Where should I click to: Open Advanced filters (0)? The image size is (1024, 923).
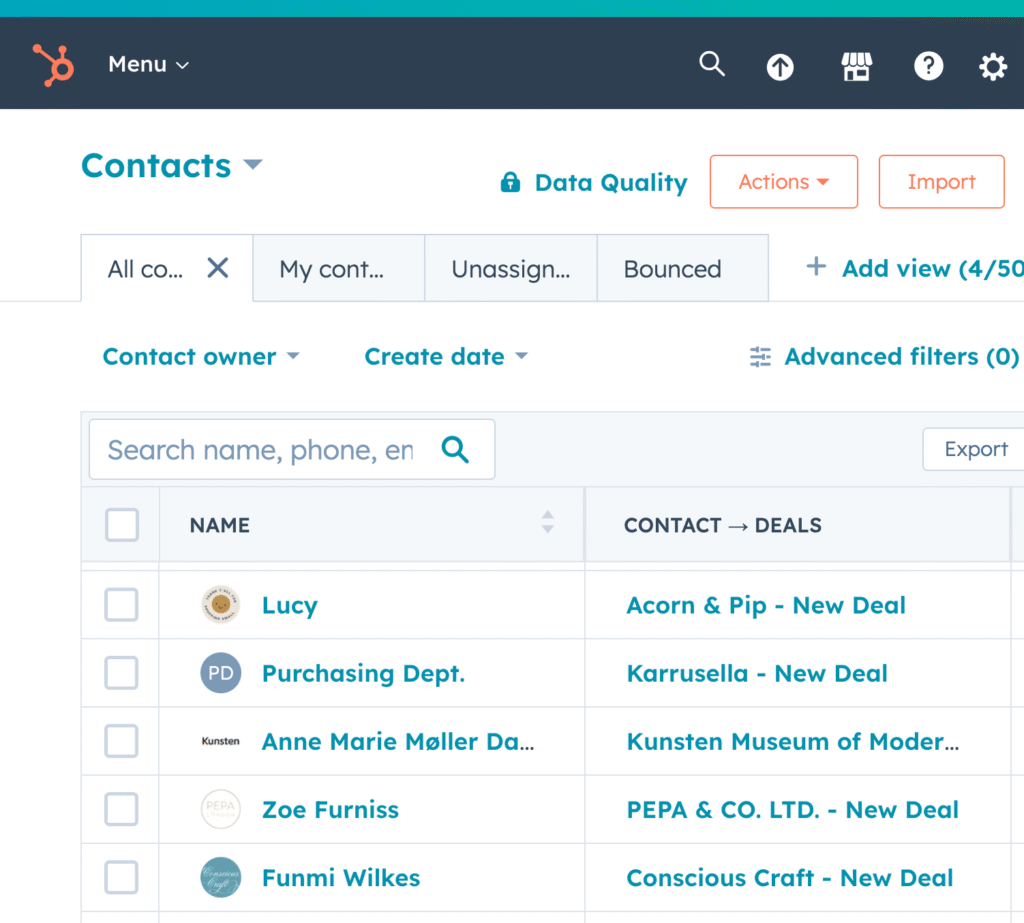point(901,357)
